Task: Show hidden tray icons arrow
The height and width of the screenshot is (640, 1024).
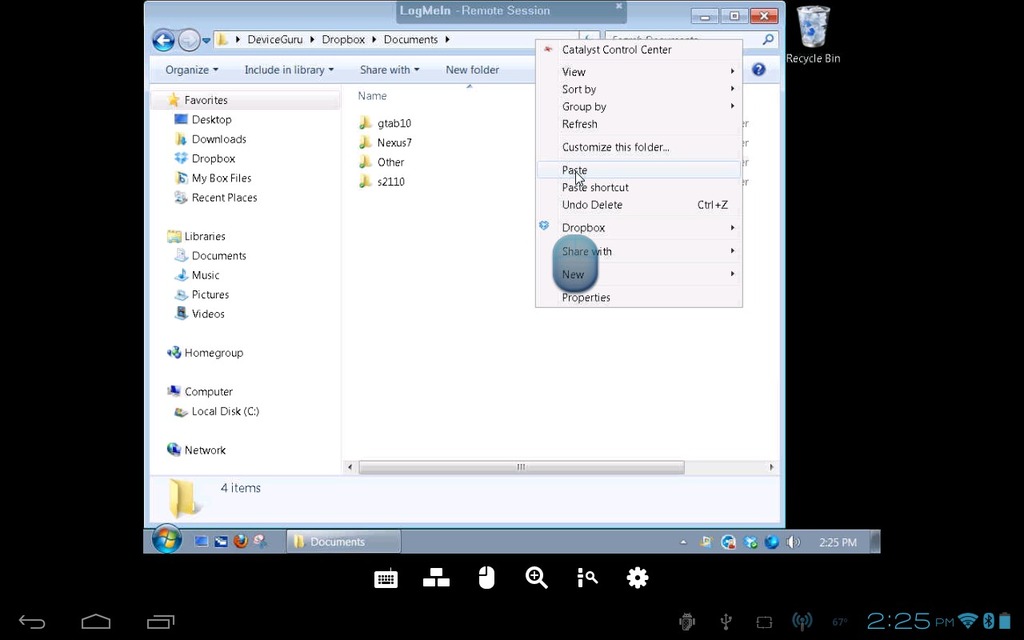Action: click(x=683, y=542)
